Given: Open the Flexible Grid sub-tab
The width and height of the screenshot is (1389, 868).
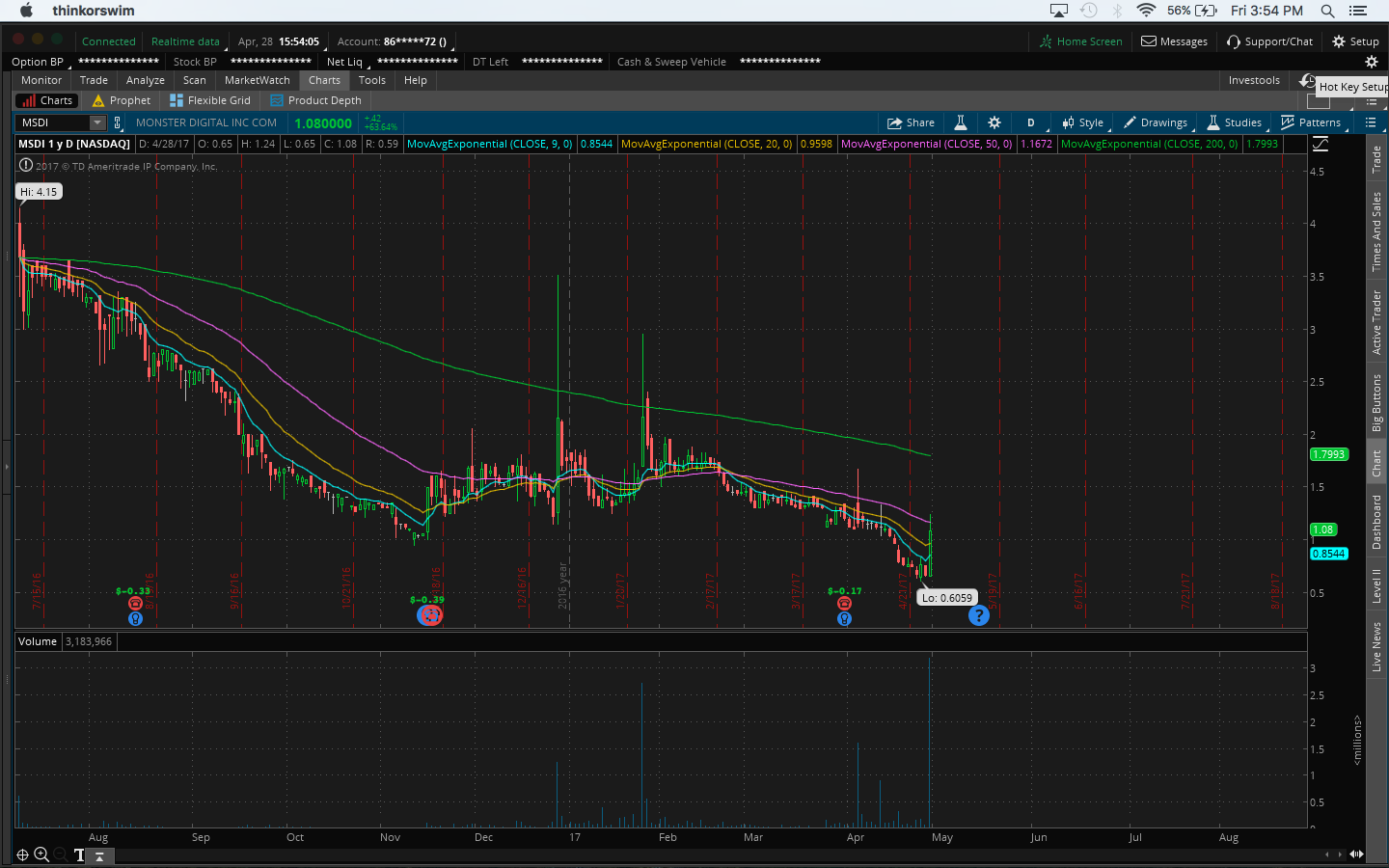Looking at the screenshot, I should pos(210,100).
